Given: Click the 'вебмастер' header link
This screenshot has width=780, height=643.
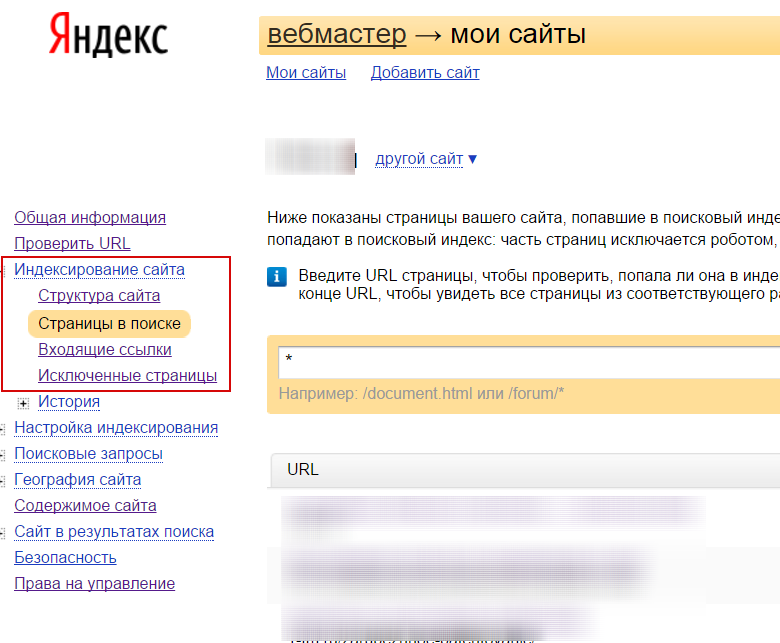Looking at the screenshot, I should click(337, 35).
